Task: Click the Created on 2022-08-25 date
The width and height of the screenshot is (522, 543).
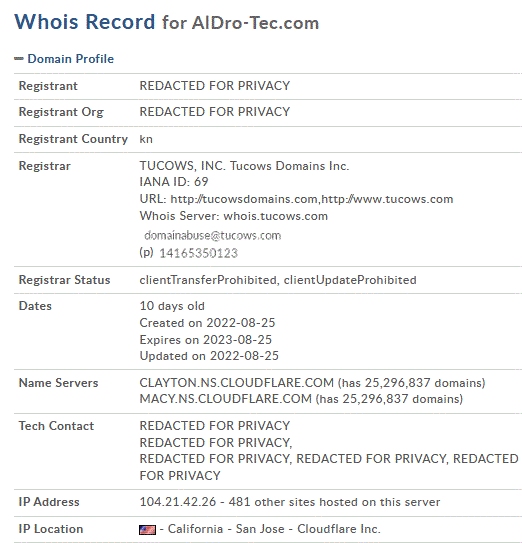Action: [207, 323]
